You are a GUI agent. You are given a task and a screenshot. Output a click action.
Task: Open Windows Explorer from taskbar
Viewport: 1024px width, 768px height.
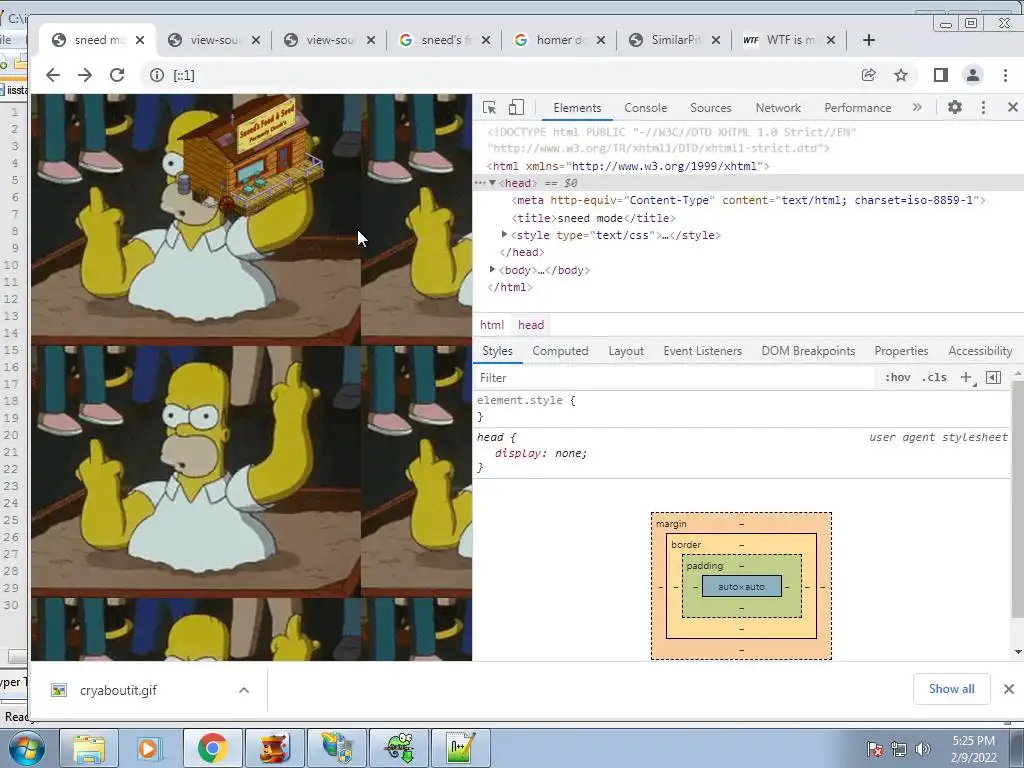[x=89, y=748]
